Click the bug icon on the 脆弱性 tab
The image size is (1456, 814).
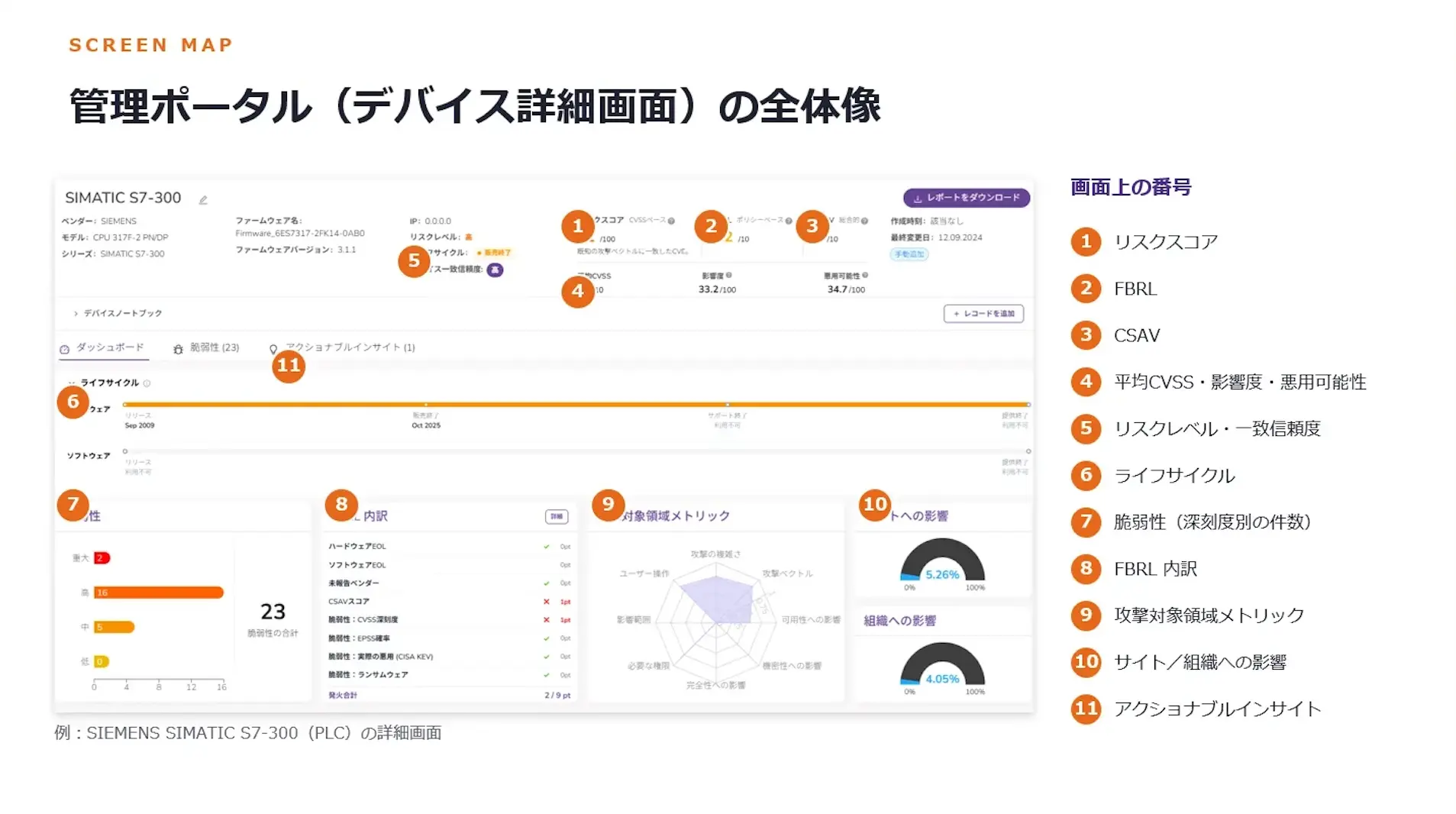178,349
